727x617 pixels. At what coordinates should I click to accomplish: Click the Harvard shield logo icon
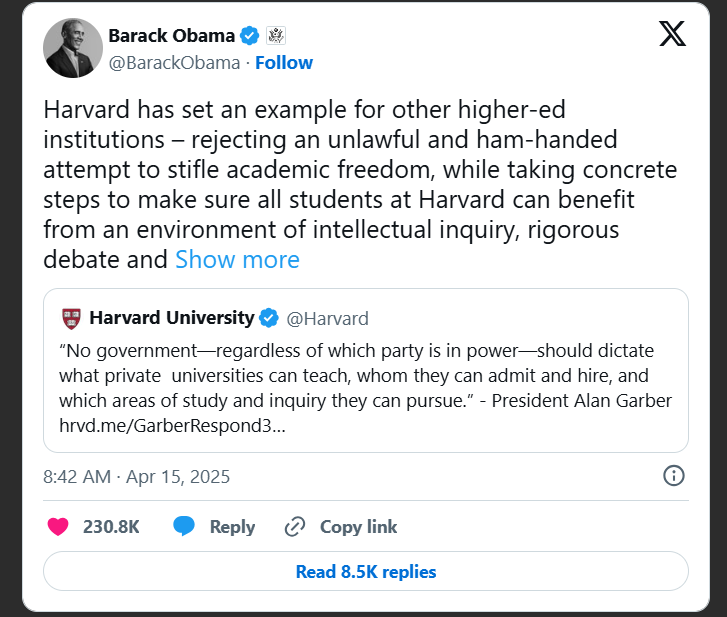tap(70, 319)
